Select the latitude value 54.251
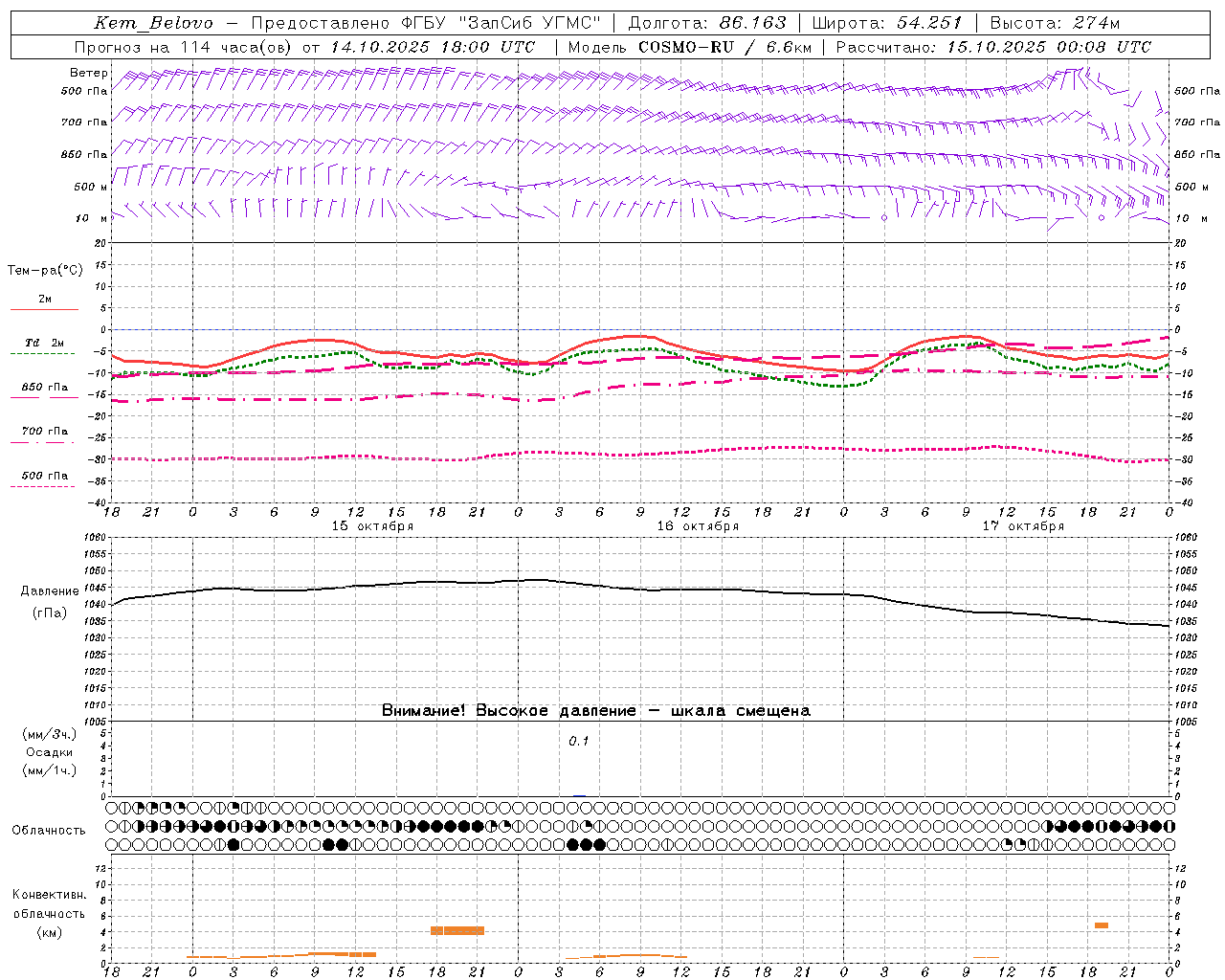Viewport: 1225px width, 980px height. 928,23
